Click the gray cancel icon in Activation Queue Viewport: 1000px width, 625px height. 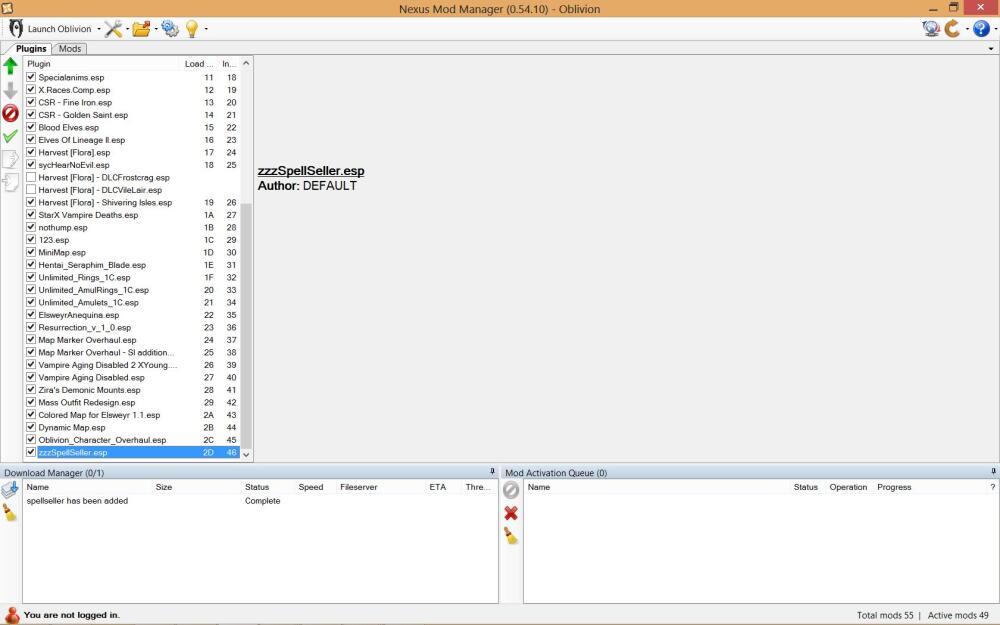(x=511, y=490)
